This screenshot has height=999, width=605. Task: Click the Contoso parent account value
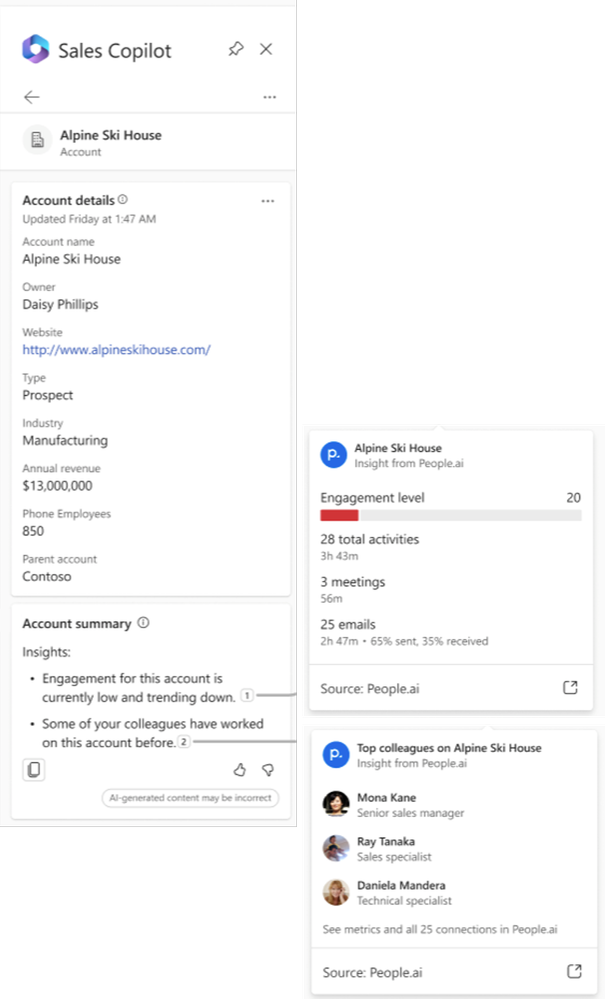(47, 576)
